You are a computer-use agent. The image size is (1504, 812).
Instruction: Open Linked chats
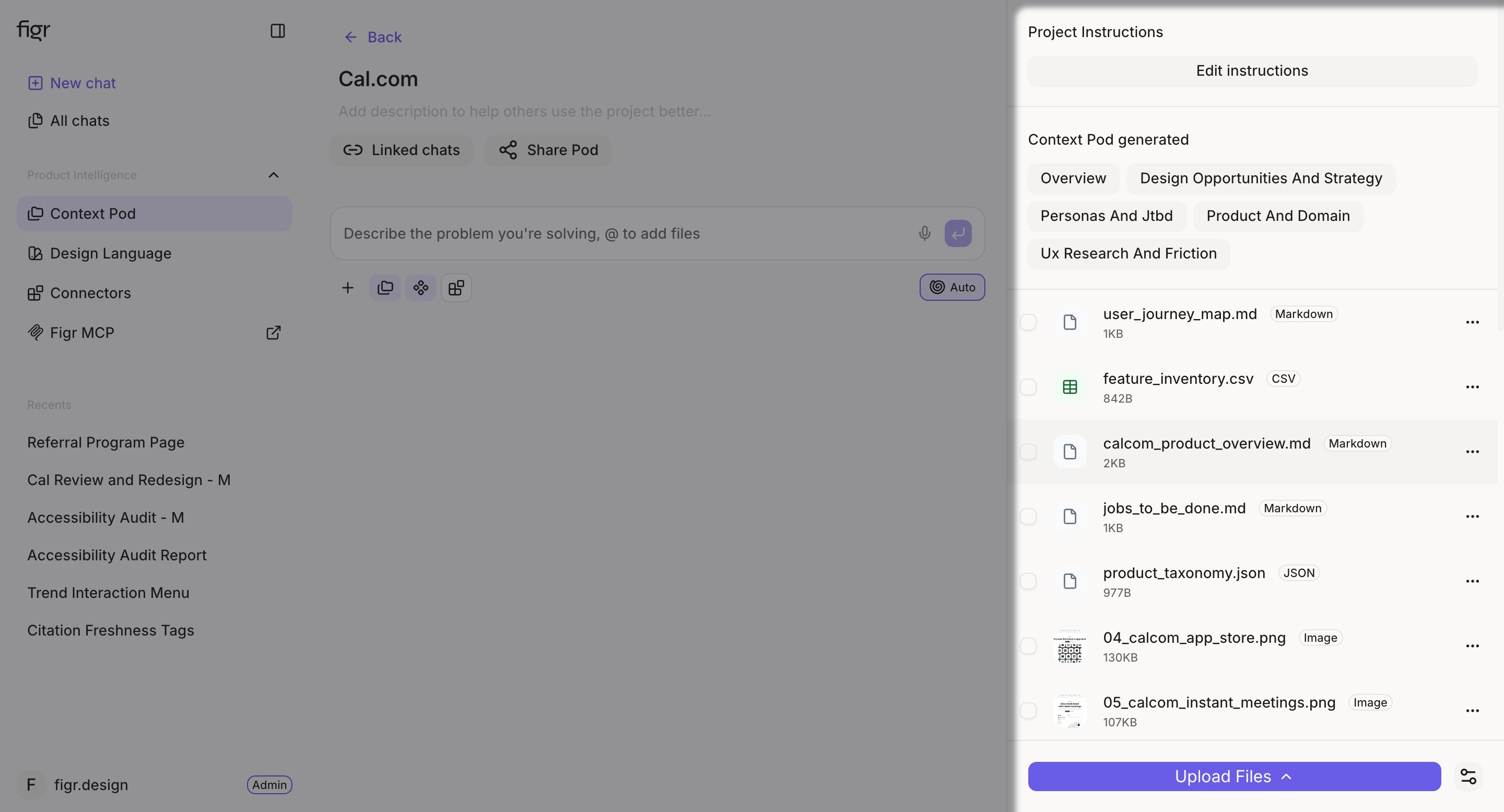pyautogui.click(x=401, y=150)
